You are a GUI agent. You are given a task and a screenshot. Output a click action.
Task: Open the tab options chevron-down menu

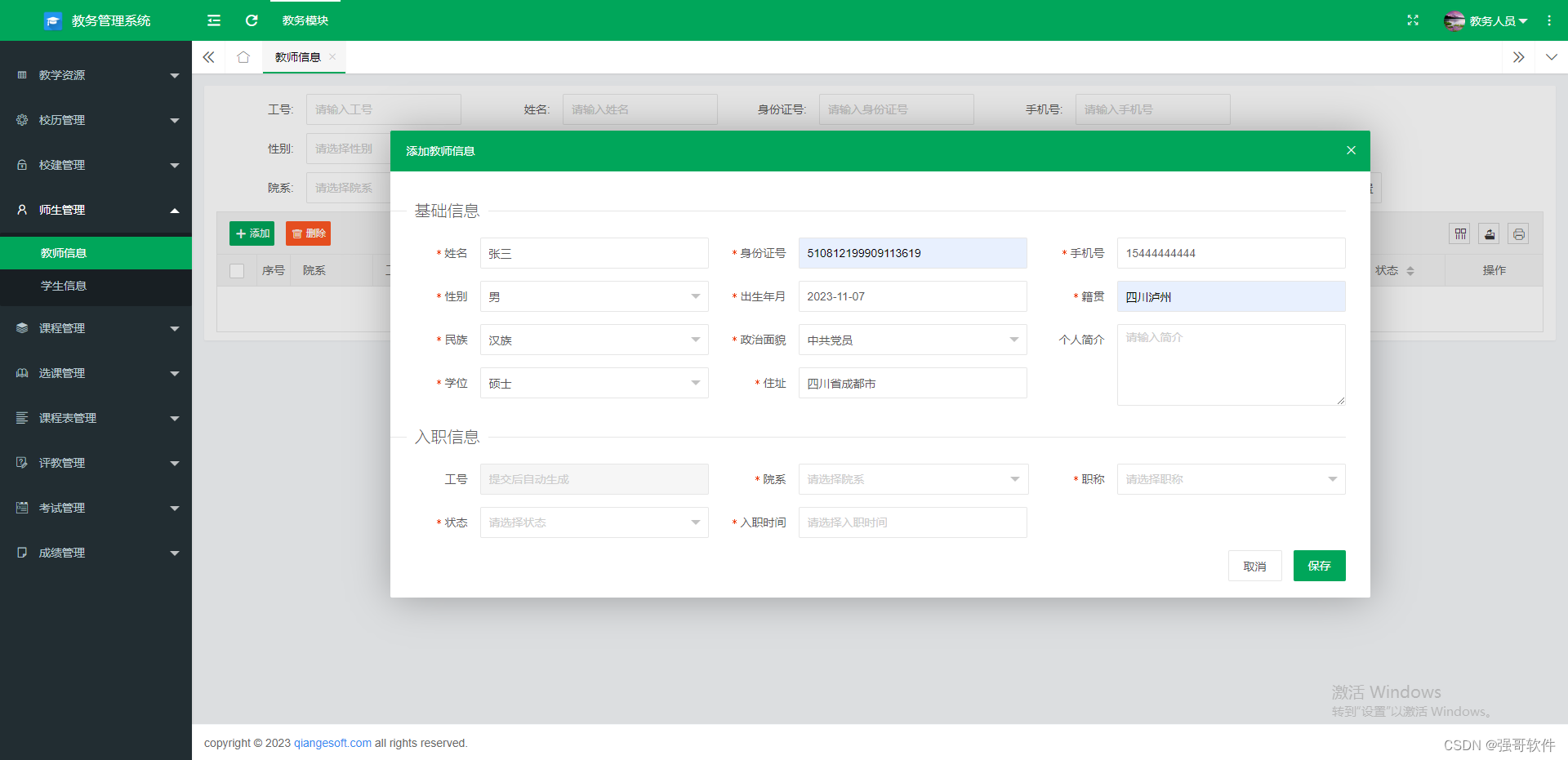(1552, 57)
